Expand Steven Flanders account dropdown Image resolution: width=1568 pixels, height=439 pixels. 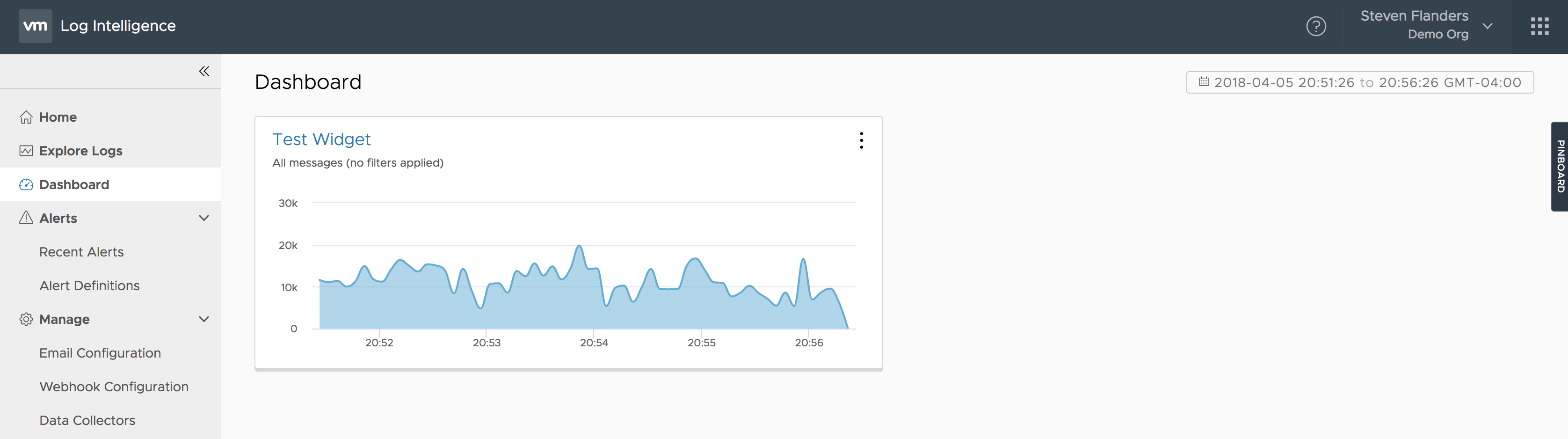pyautogui.click(x=1487, y=26)
